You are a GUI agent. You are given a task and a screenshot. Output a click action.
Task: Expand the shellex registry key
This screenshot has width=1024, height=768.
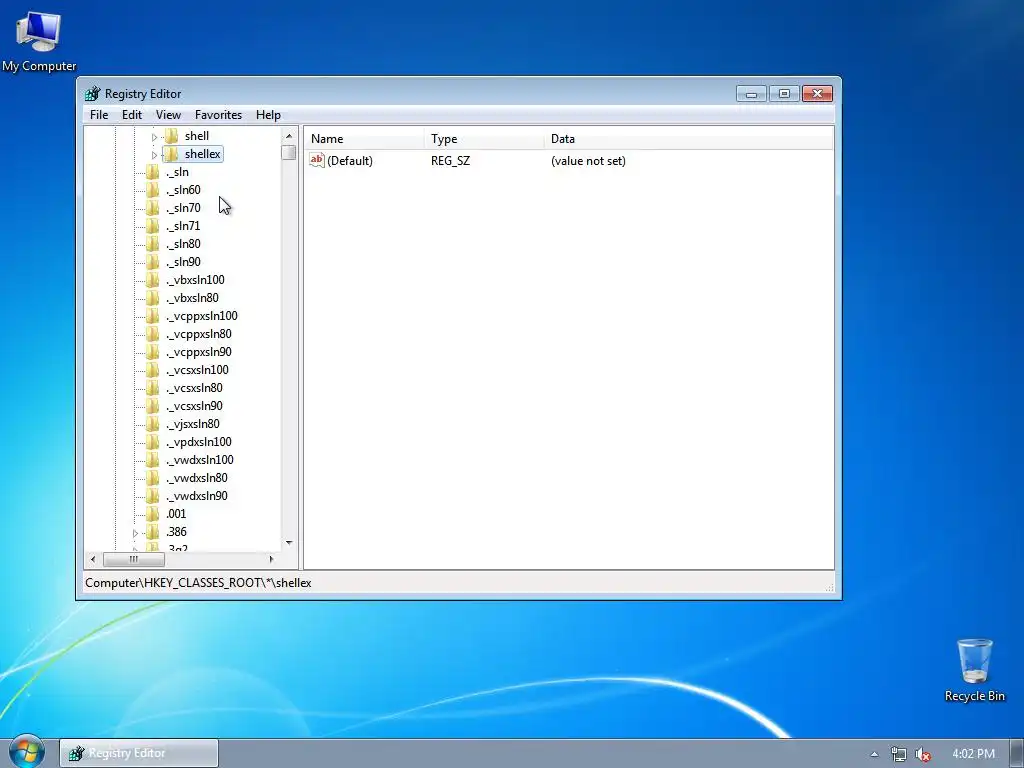(154, 155)
